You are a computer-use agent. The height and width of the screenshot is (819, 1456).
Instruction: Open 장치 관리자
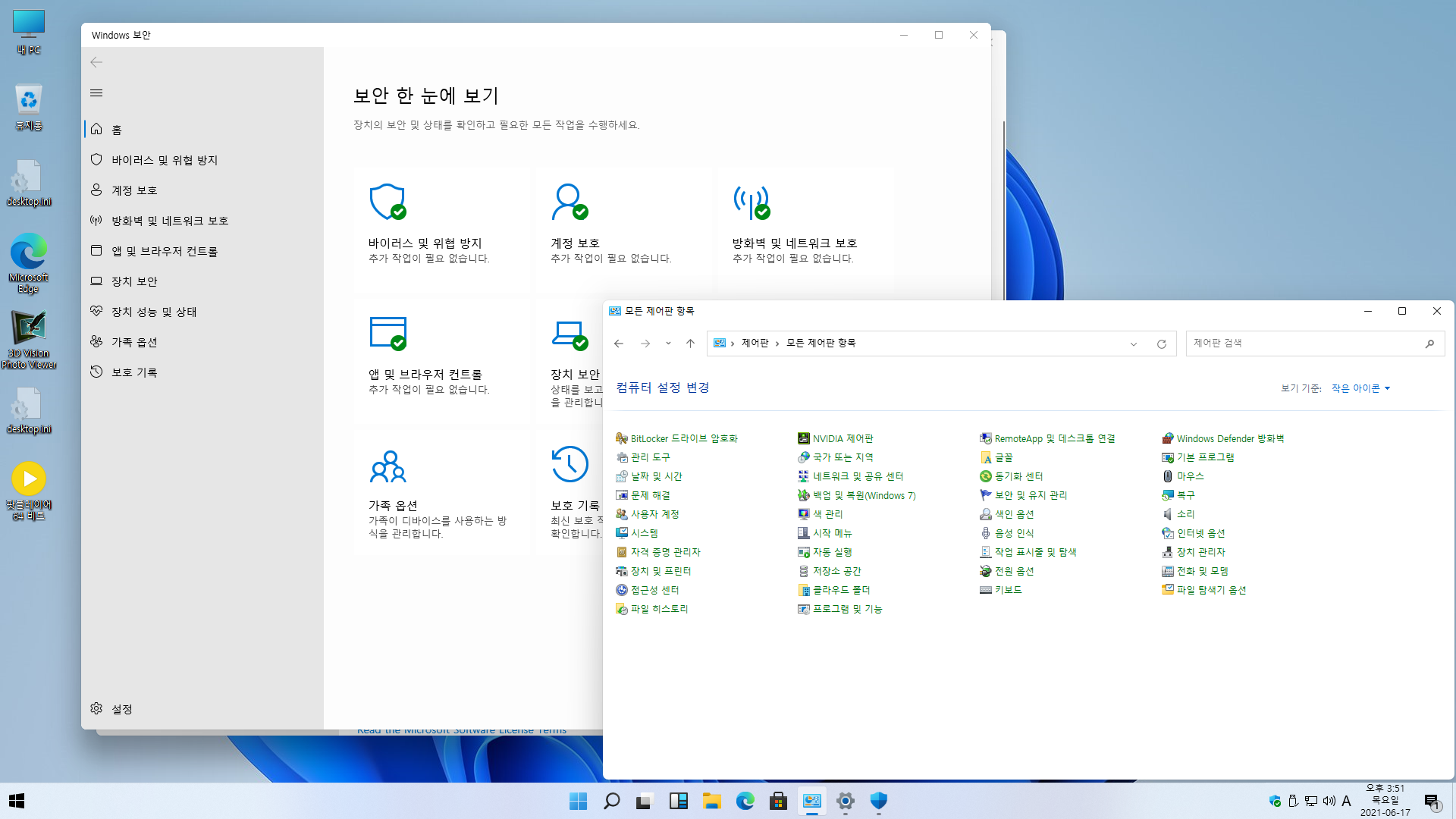(1194, 552)
